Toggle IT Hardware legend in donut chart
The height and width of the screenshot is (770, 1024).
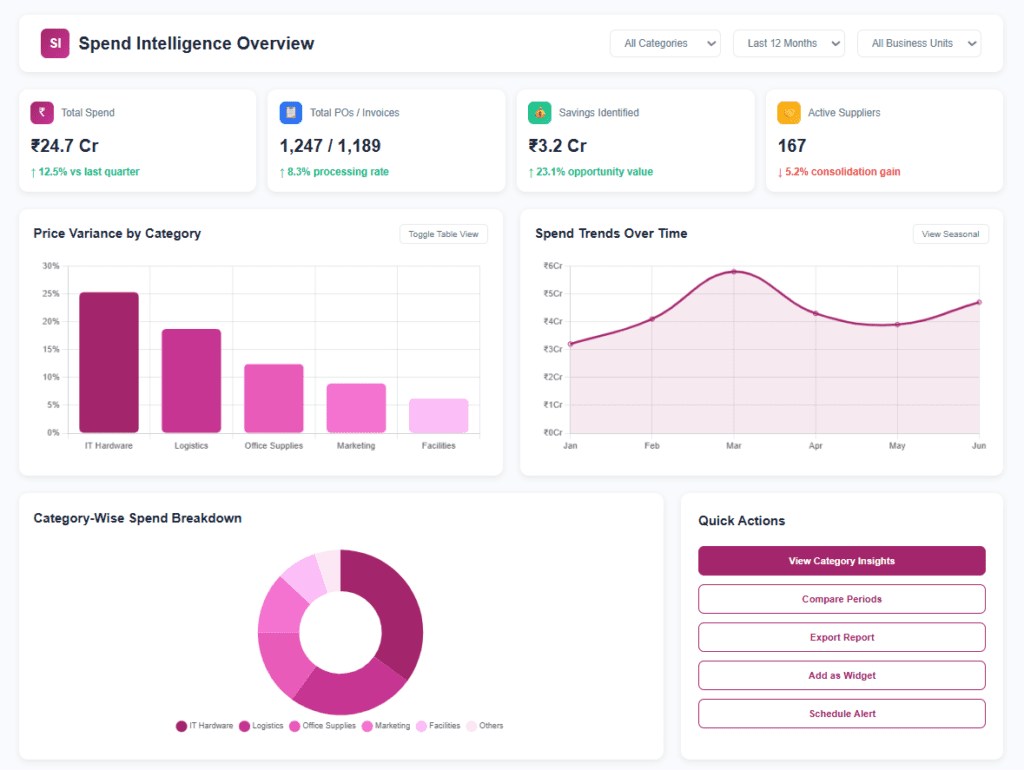204,726
